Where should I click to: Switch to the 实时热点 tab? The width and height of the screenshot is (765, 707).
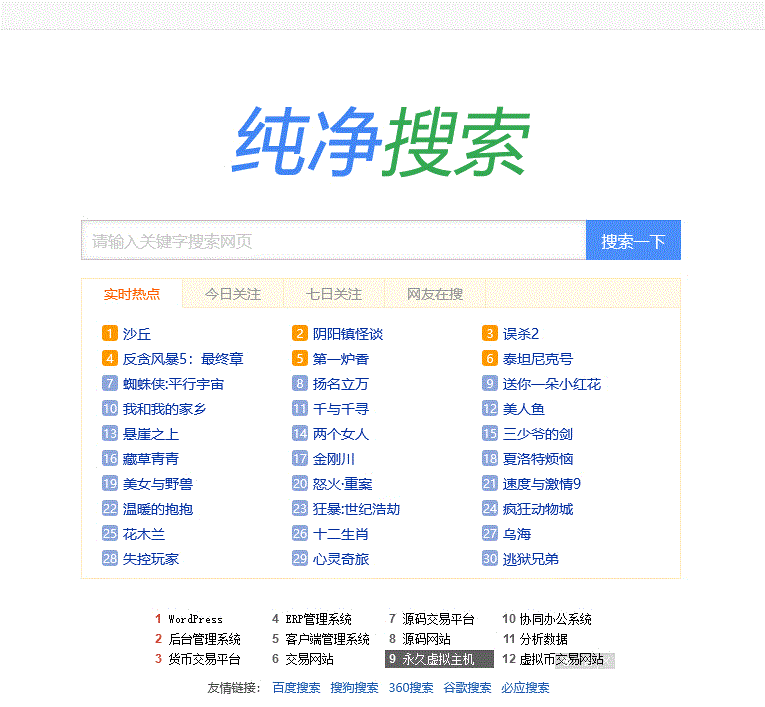point(132,294)
